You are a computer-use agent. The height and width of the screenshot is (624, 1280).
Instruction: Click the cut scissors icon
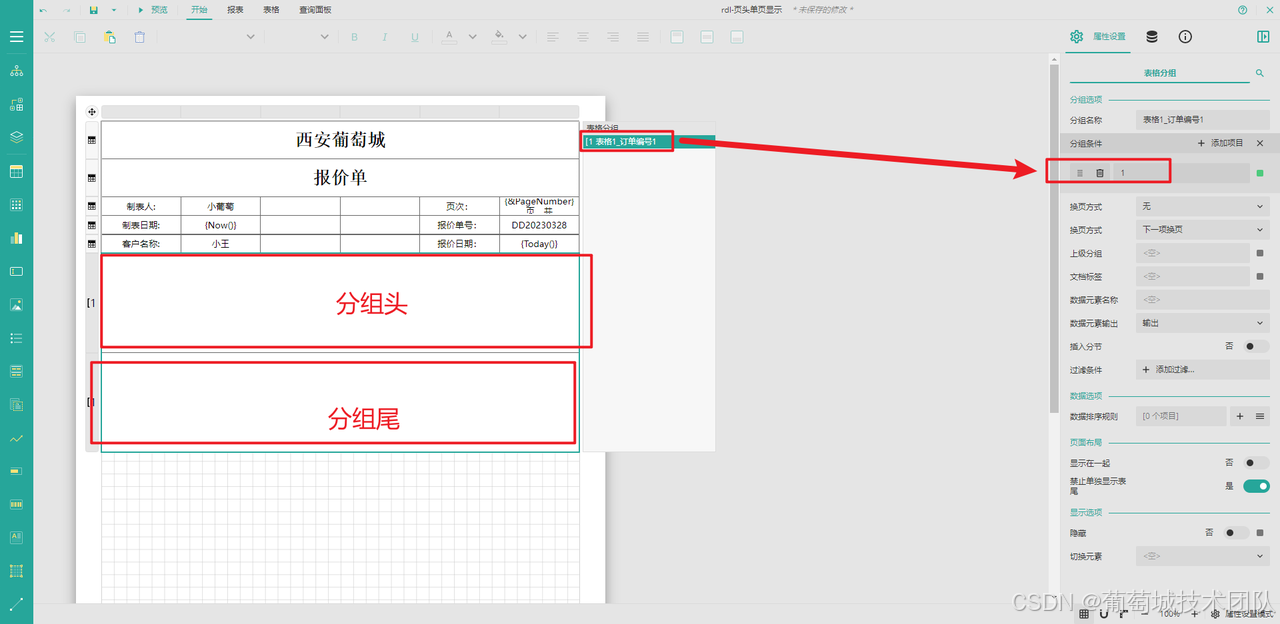(50, 37)
